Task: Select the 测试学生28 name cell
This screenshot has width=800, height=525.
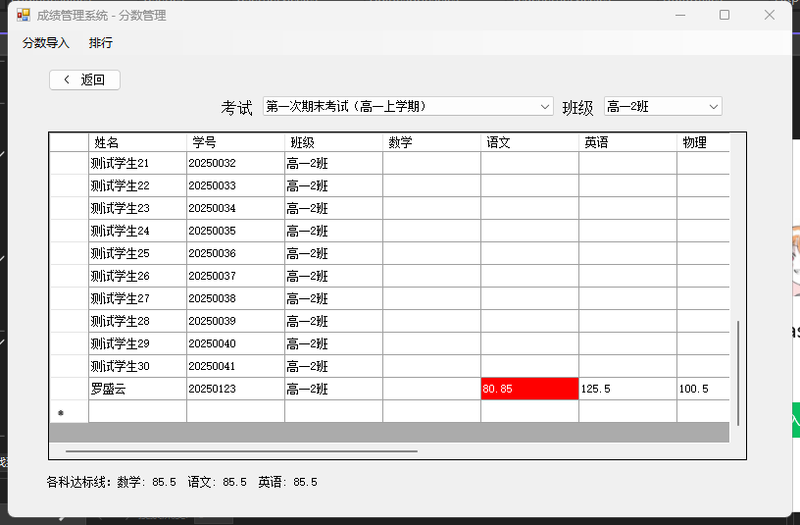Action: point(138,321)
